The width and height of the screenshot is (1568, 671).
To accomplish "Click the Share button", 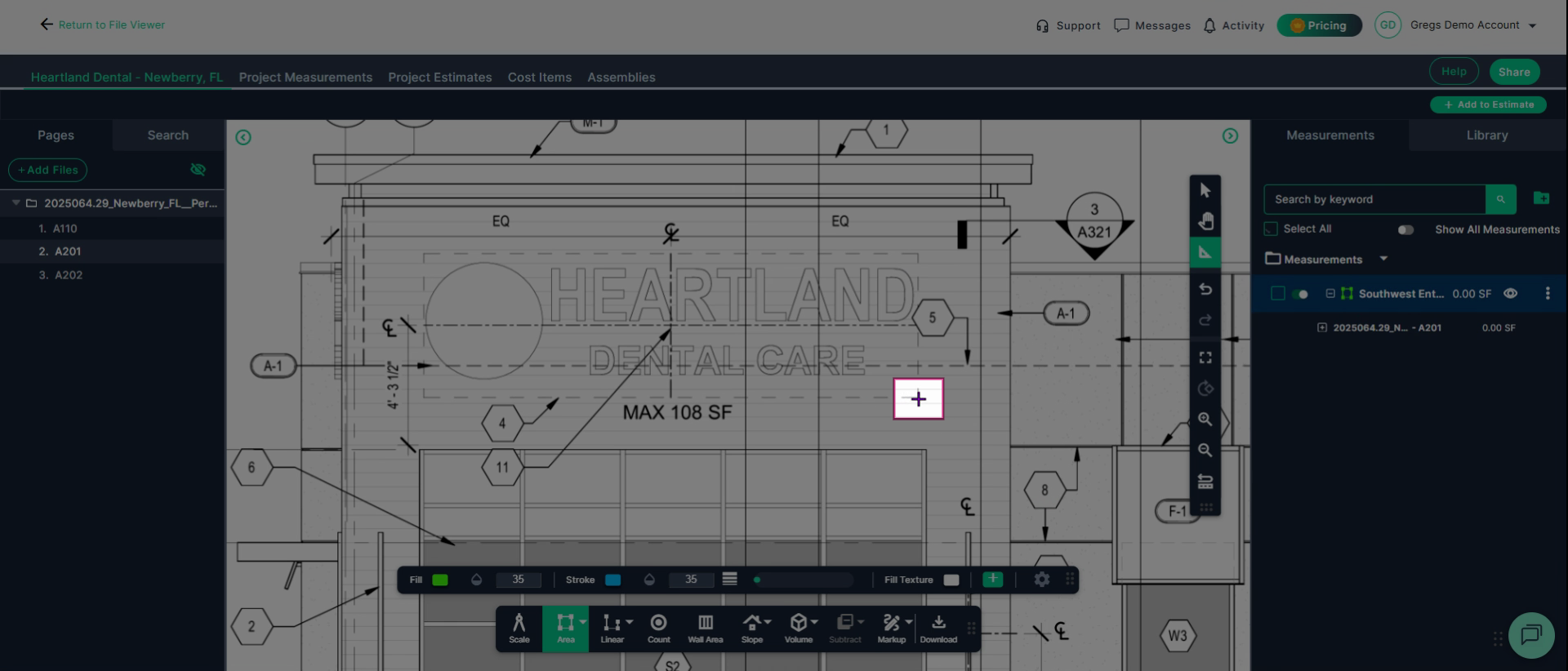I will 1514,72.
